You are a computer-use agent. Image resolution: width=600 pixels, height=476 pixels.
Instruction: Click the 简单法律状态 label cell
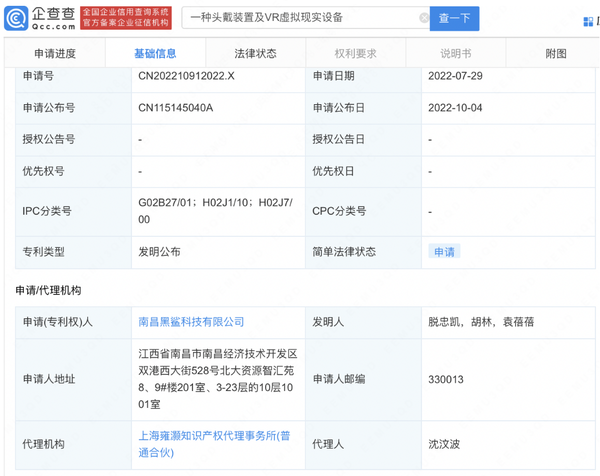[x=363, y=252]
